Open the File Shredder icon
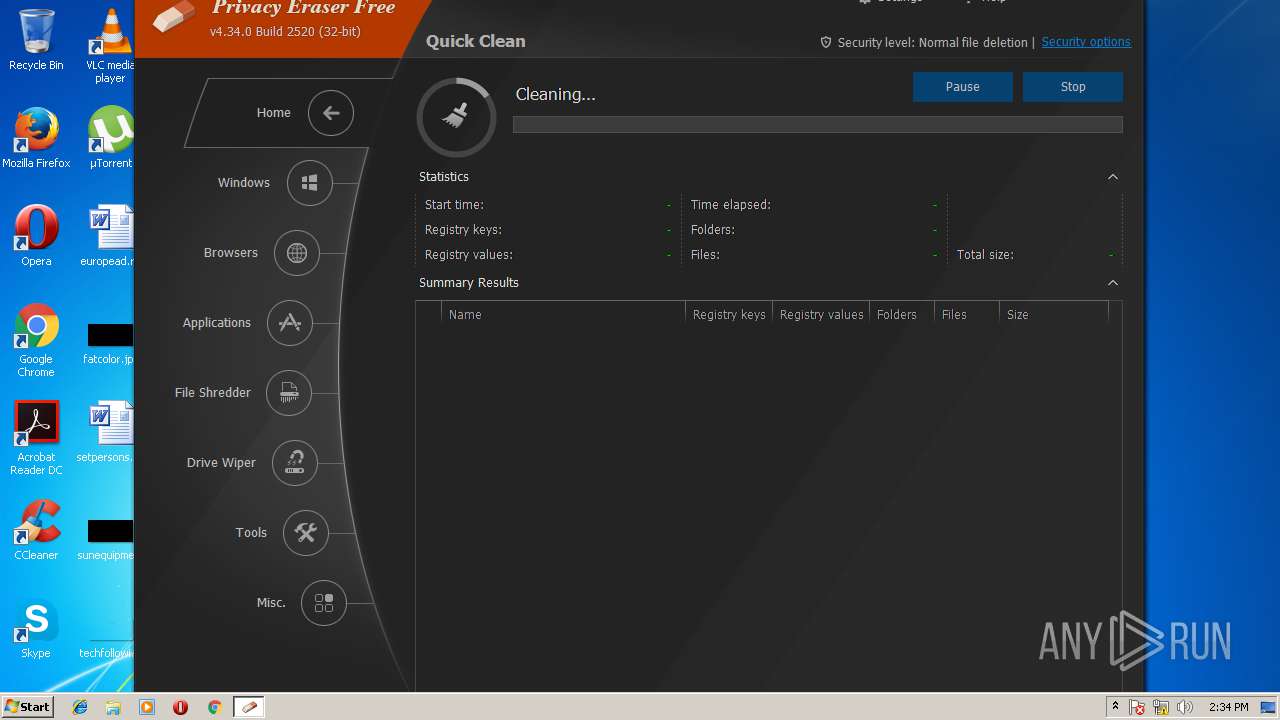This screenshot has height=720, width=1280. [x=289, y=393]
